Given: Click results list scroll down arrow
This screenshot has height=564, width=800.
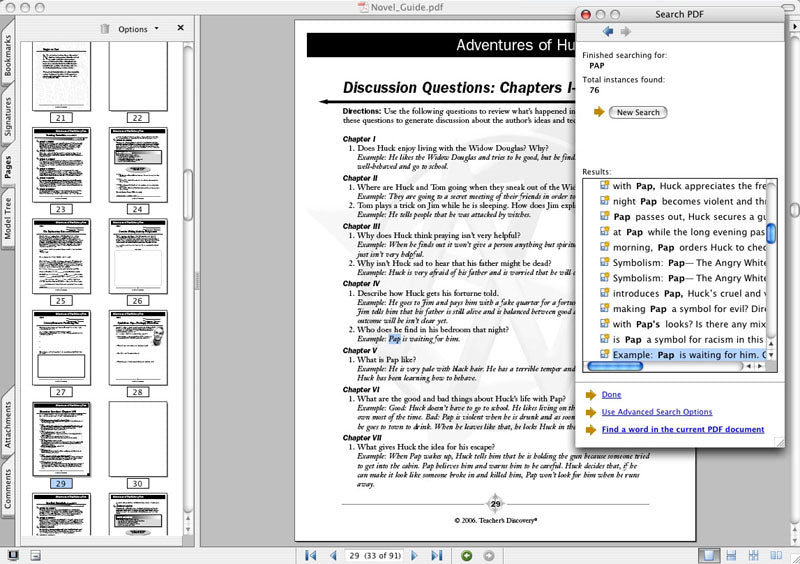Looking at the screenshot, I should click(x=771, y=355).
